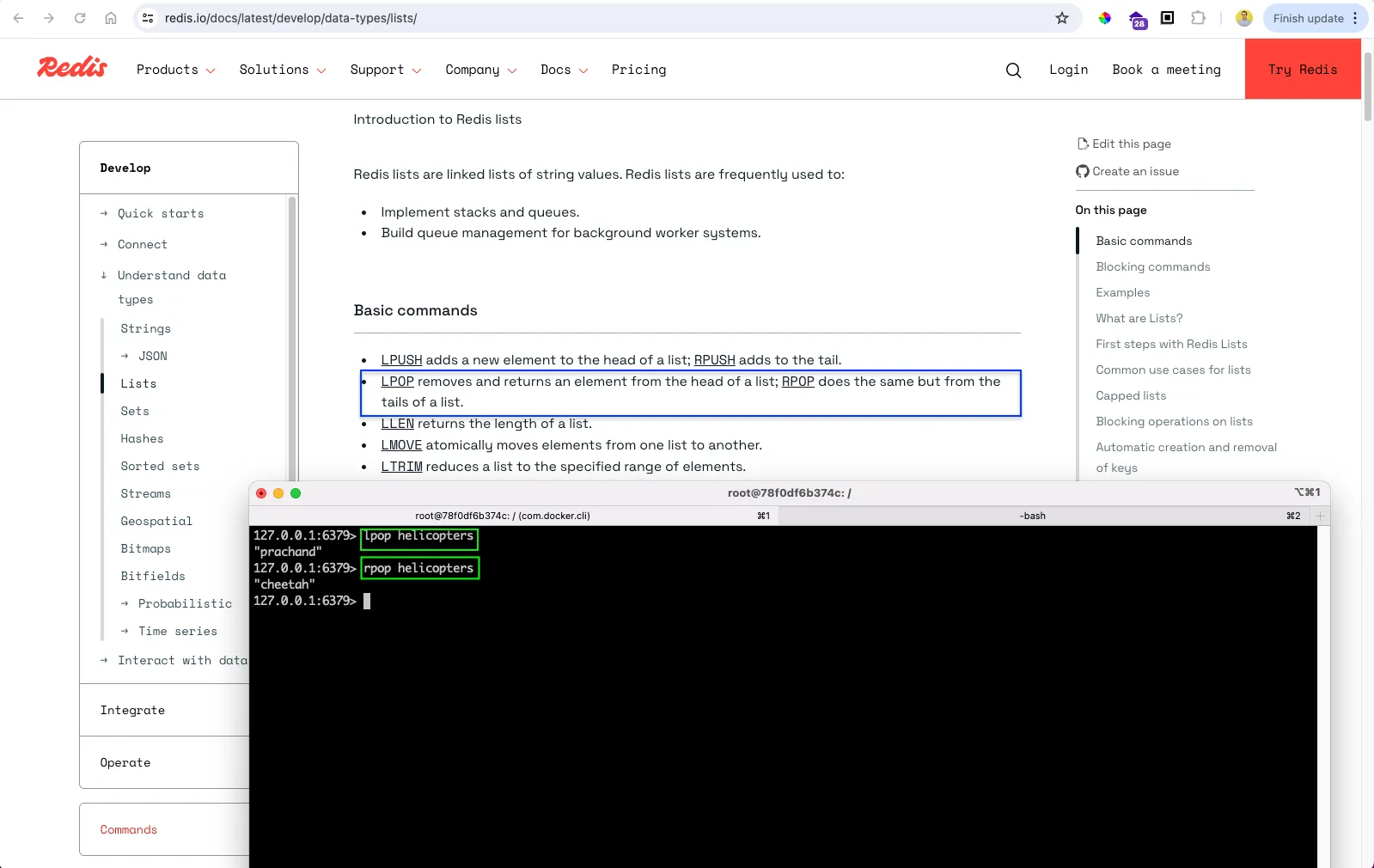
Task: Jump to Blocking operations on lists
Action: pyautogui.click(x=1174, y=421)
